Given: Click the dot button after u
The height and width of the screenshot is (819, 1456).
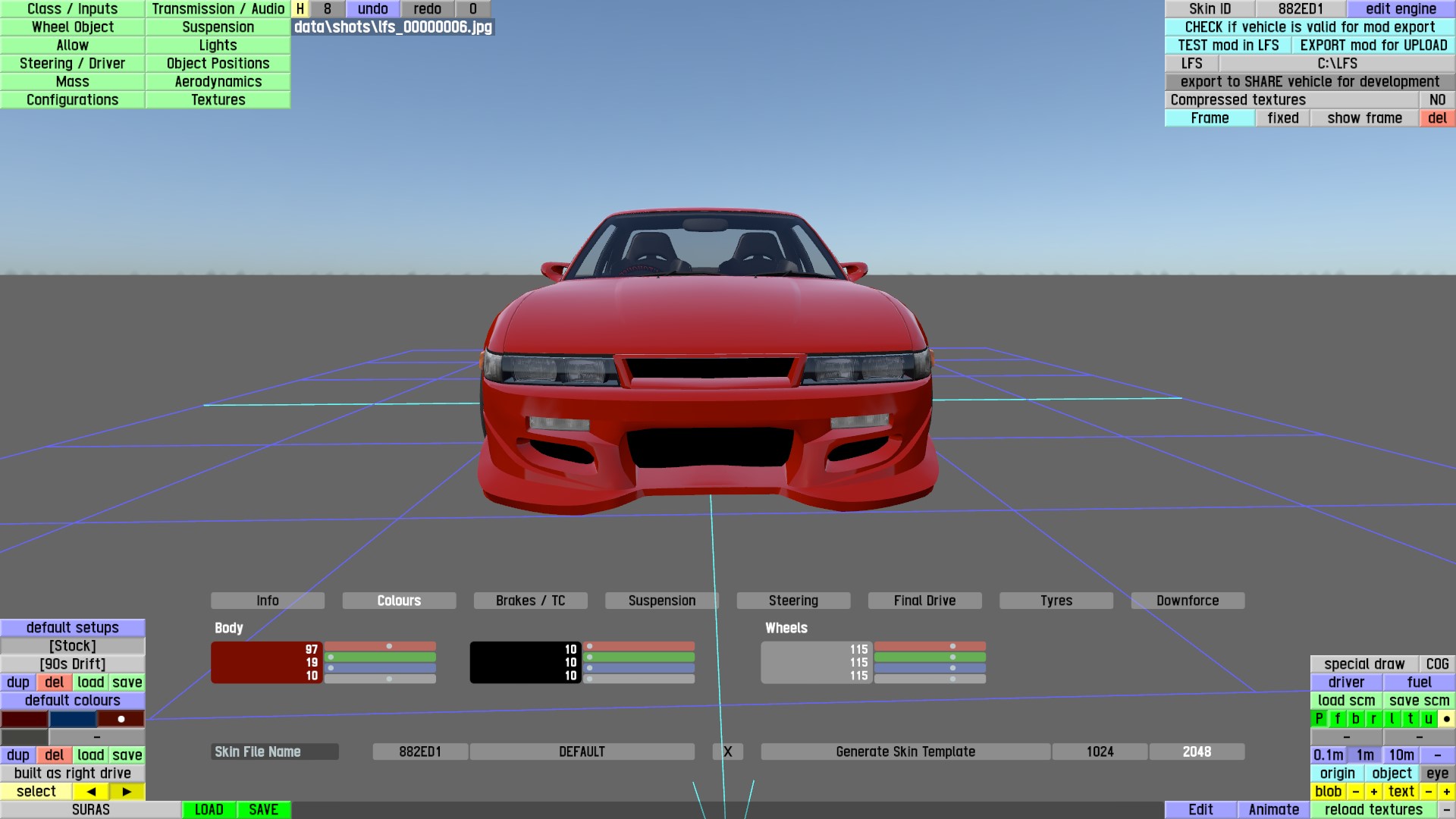Looking at the screenshot, I should point(1446,718).
